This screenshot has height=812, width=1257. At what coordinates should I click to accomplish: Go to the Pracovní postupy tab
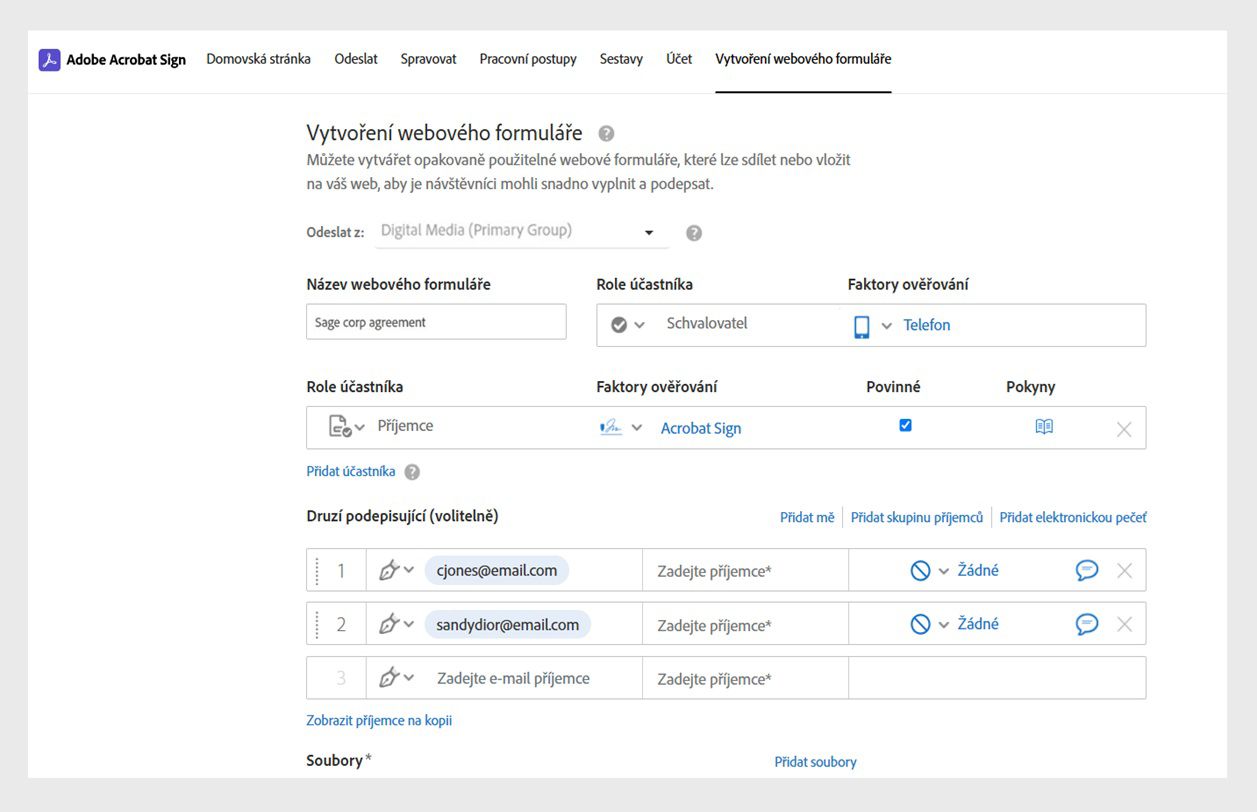[x=528, y=59]
